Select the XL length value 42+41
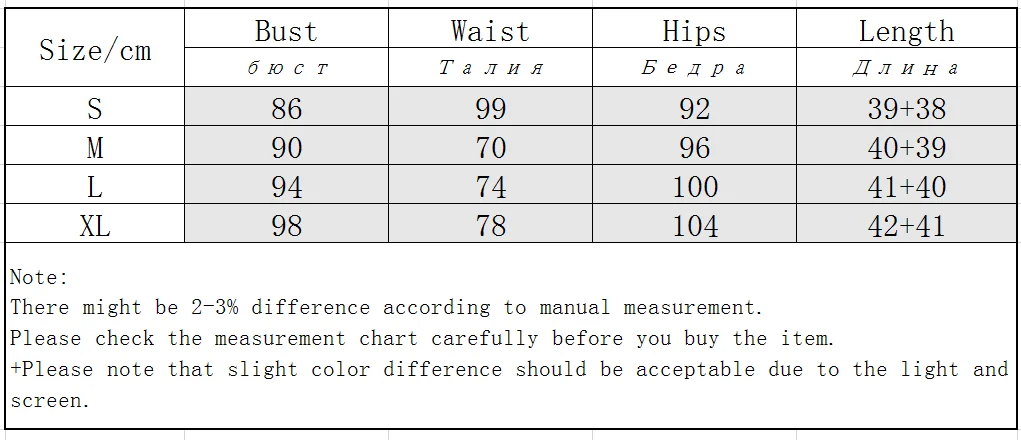This screenshot has width=1021, height=440. coord(906,224)
